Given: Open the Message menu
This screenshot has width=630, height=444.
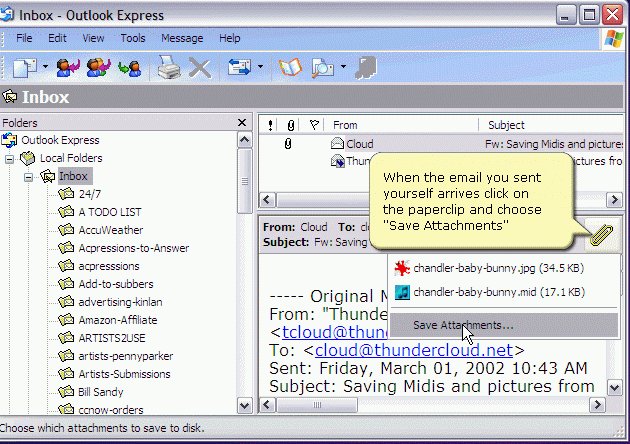Looking at the screenshot, I should (182, 38).
